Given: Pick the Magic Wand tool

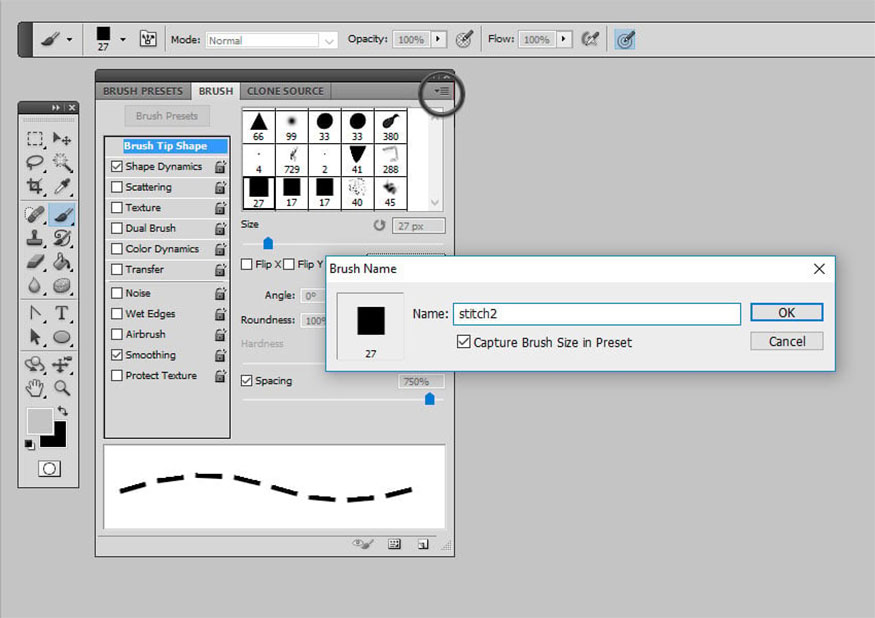Looking at the screenshot, I should pyautogui.click(x=62, y=162).
